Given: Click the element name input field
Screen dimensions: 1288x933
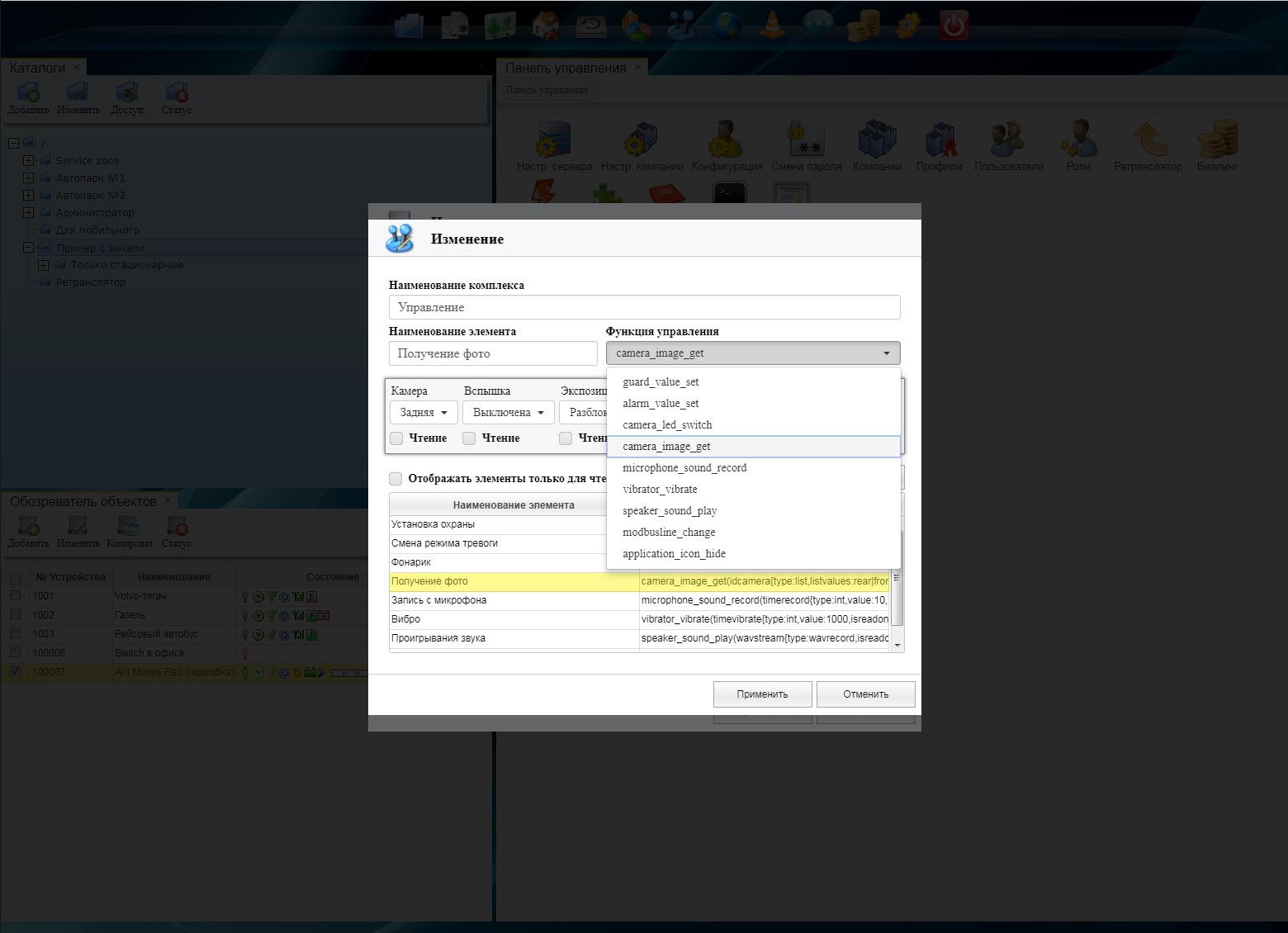Looking at the screenshot, I should point(493,353).
